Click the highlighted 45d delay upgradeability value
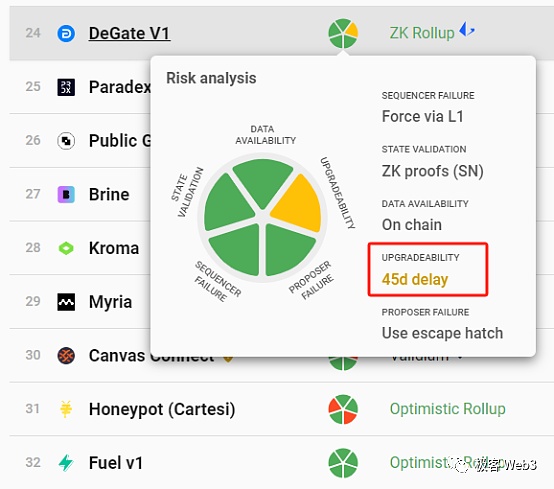Viewport: 554px width, 489px height. click(x=415, y=279)
